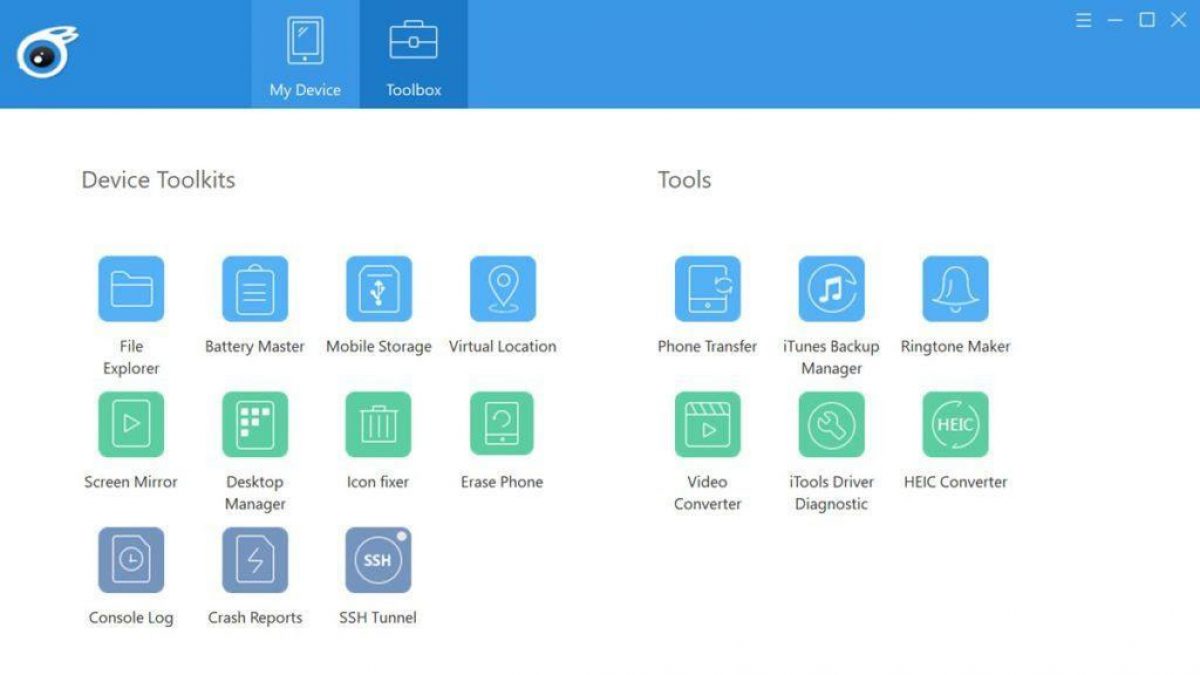Maximize the iTools window
The height and width of the screenshot is (675, 1200).
pos(1147,20)
